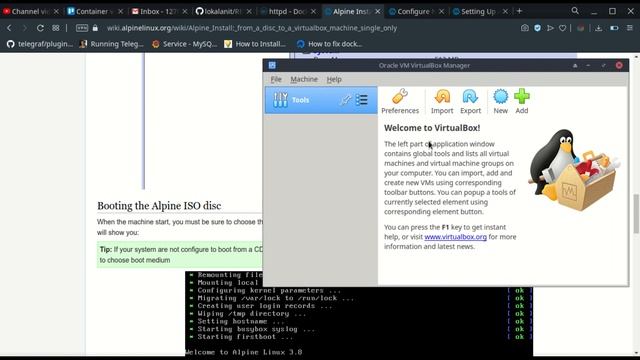Follow the www.virtualbox.org link
The width and height of the screenshot is (640, 360).
coord(456,237)
